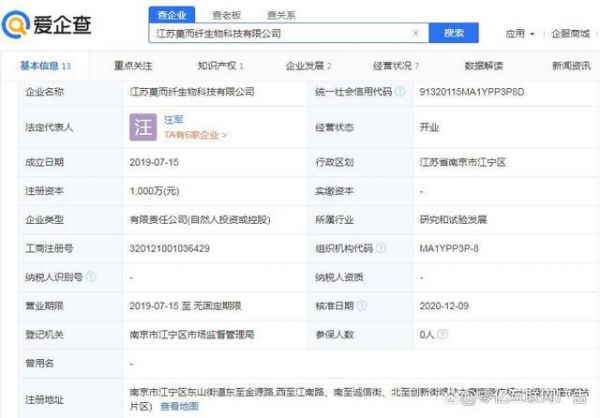Viewport: 600px width, 418px height.
Task: Click the 查看地图 link
Action: 179,406
